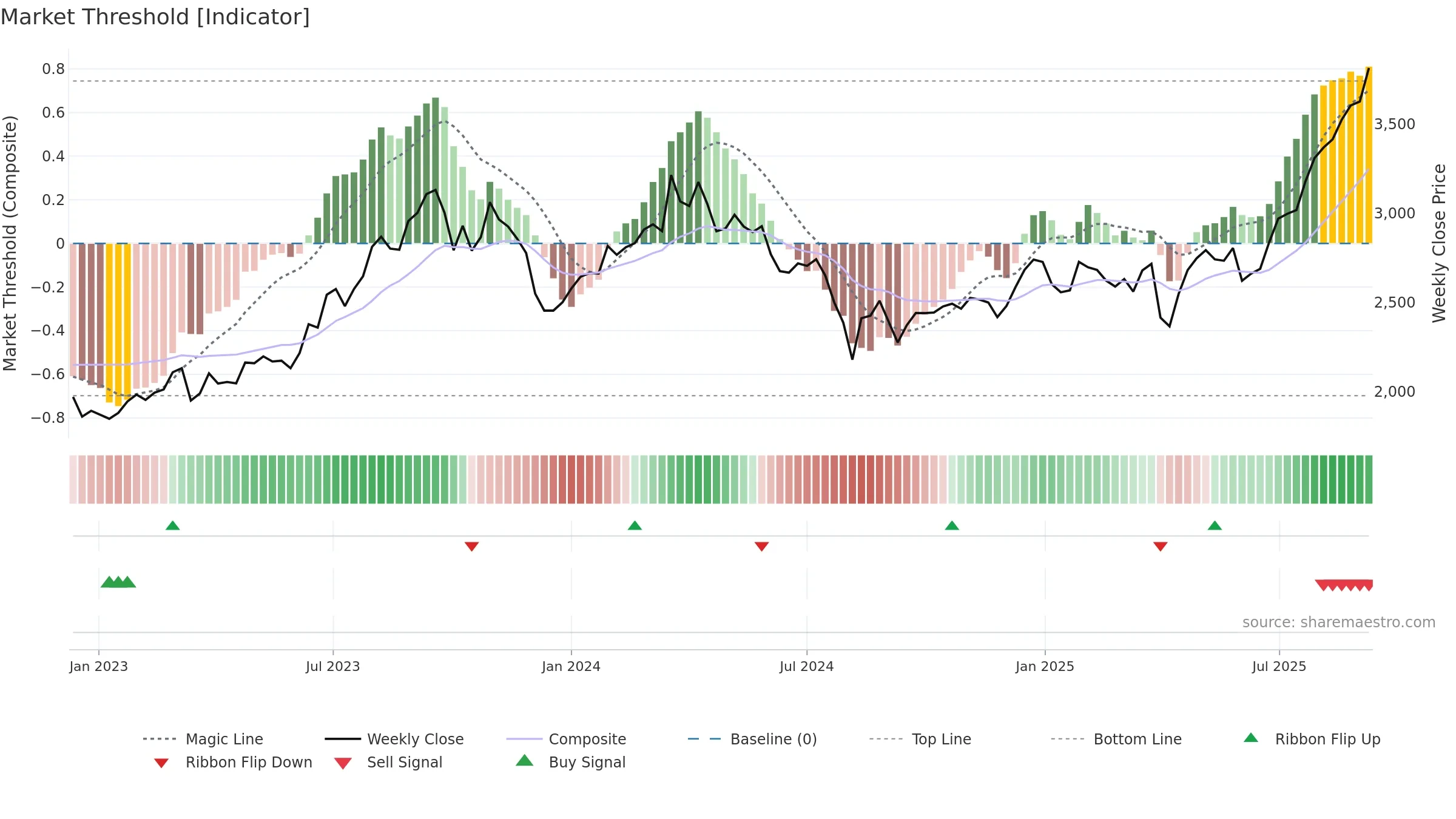The image size is (1456, 819).
Task: Toggle the Ribbon Flip Up legend entry
Action: tap(1312, 739)
